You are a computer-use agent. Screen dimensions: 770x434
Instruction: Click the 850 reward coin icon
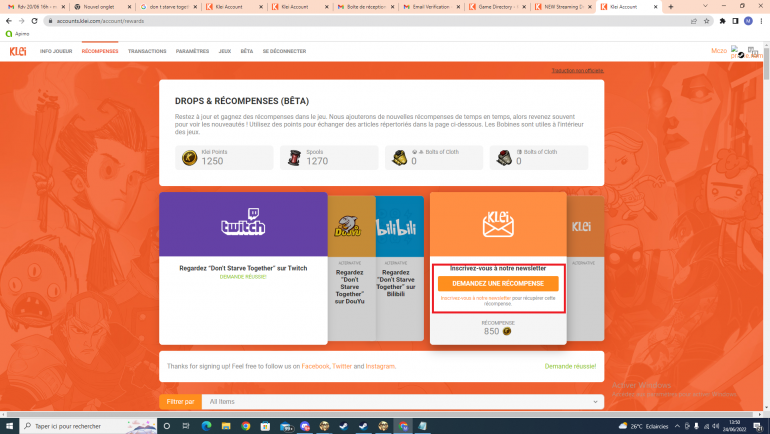point(507,331)
